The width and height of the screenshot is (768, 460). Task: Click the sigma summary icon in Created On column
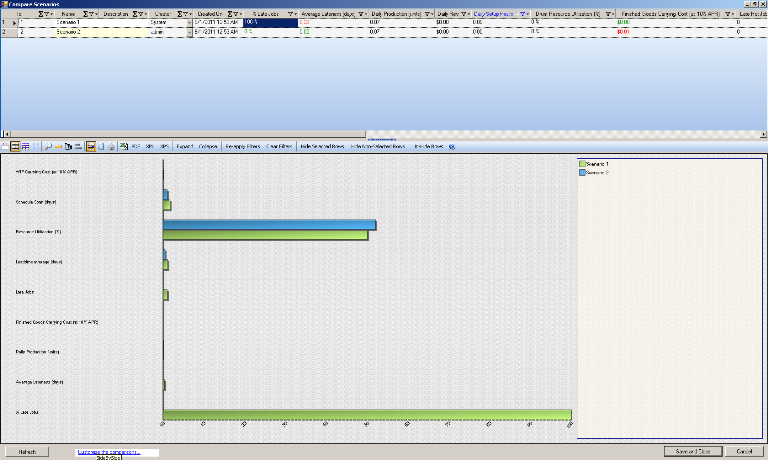point(229,14)
